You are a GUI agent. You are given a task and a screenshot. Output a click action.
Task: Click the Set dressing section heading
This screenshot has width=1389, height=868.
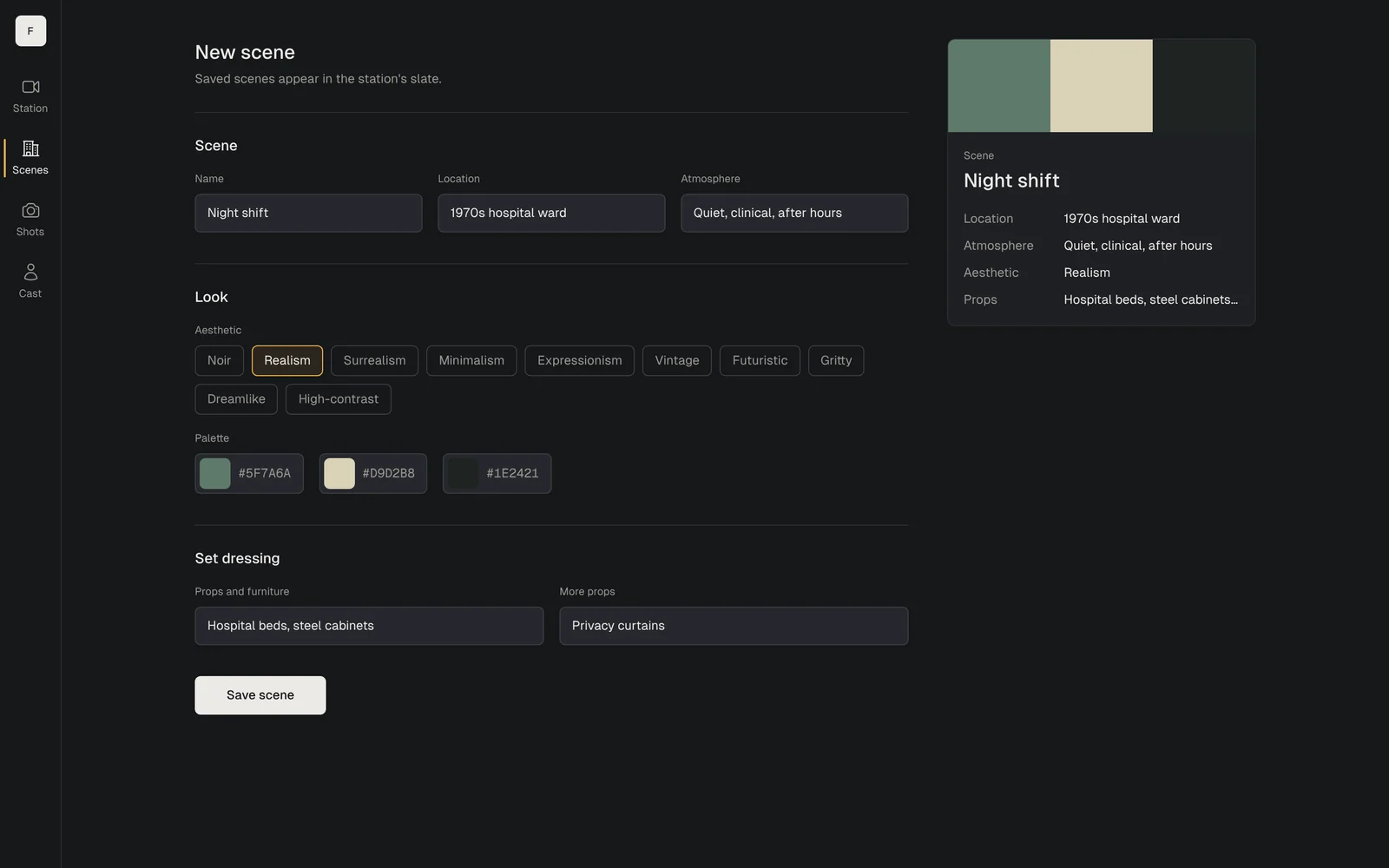click(237, 558)
